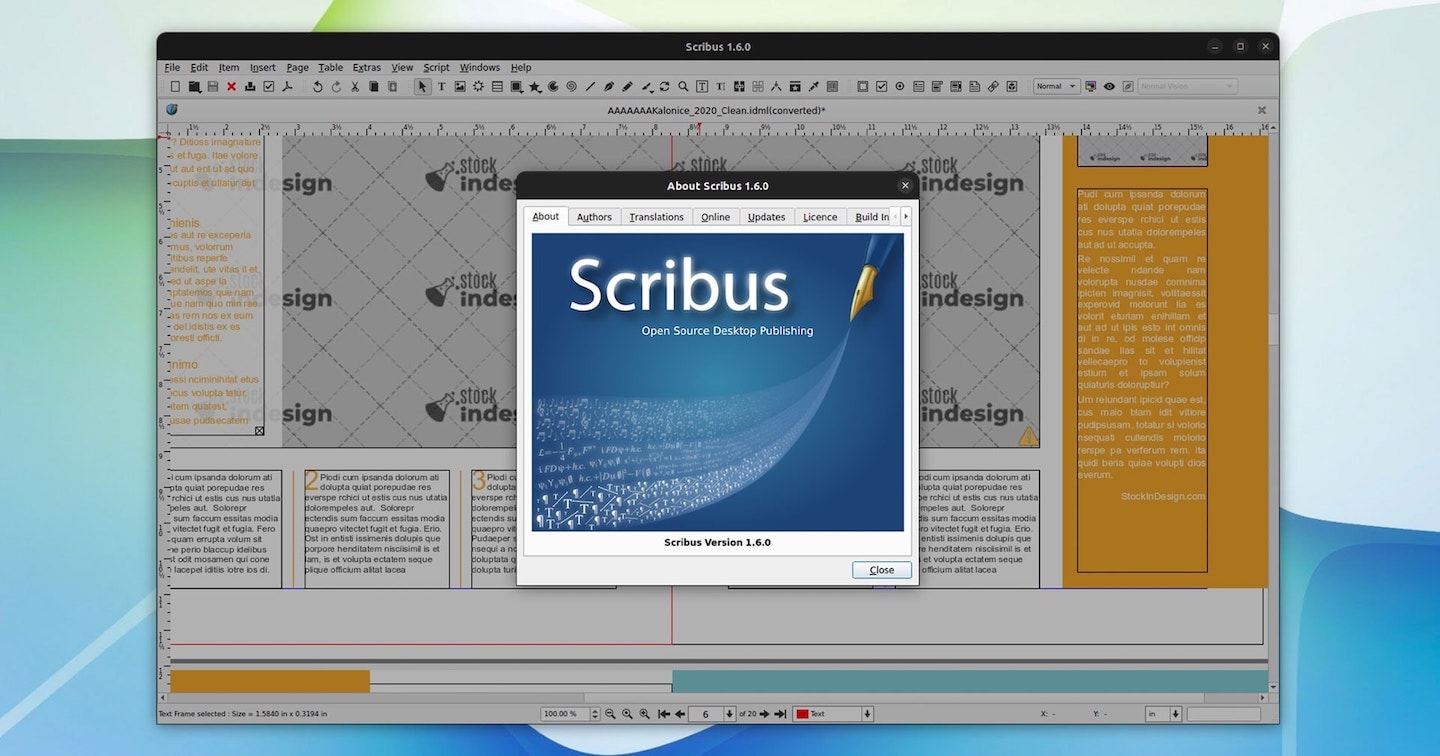This screenshot has height=756, width=1440.
Task: Insert PDF Radio Button tool
Action: point(900,87)
